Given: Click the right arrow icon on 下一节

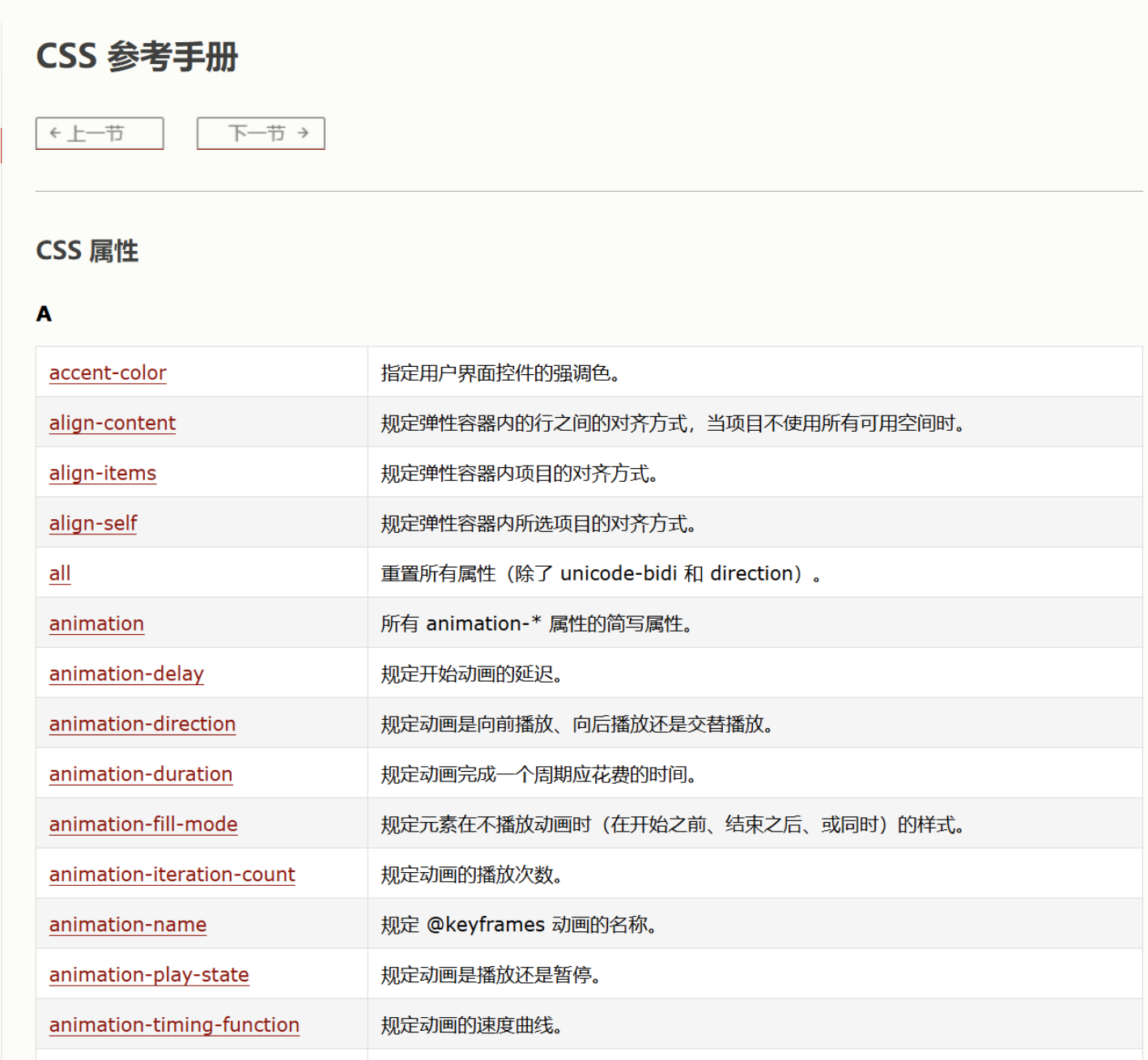Looking at the screenshot, I should 304,133.
